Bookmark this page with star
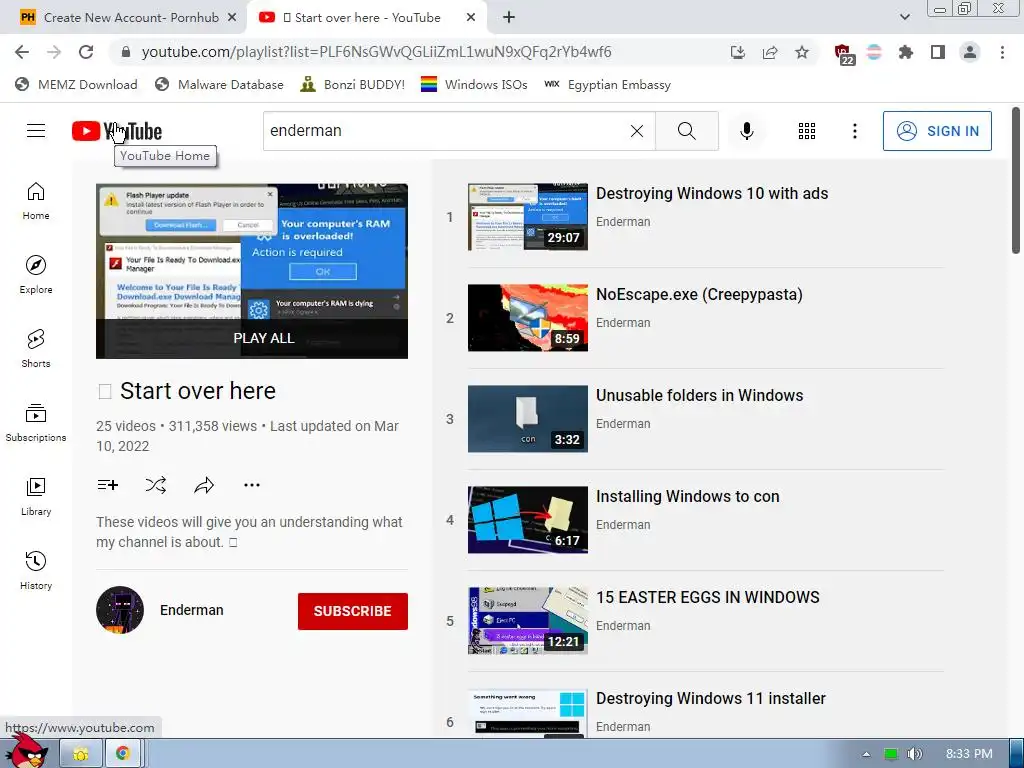 802,52
